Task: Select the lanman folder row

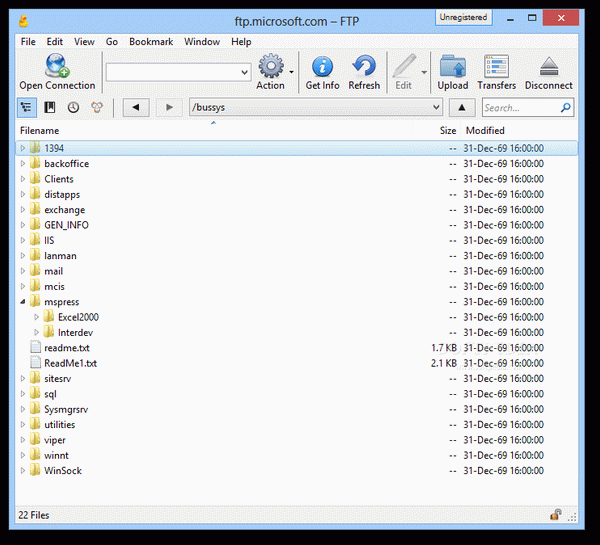Action: coord(297,255)
